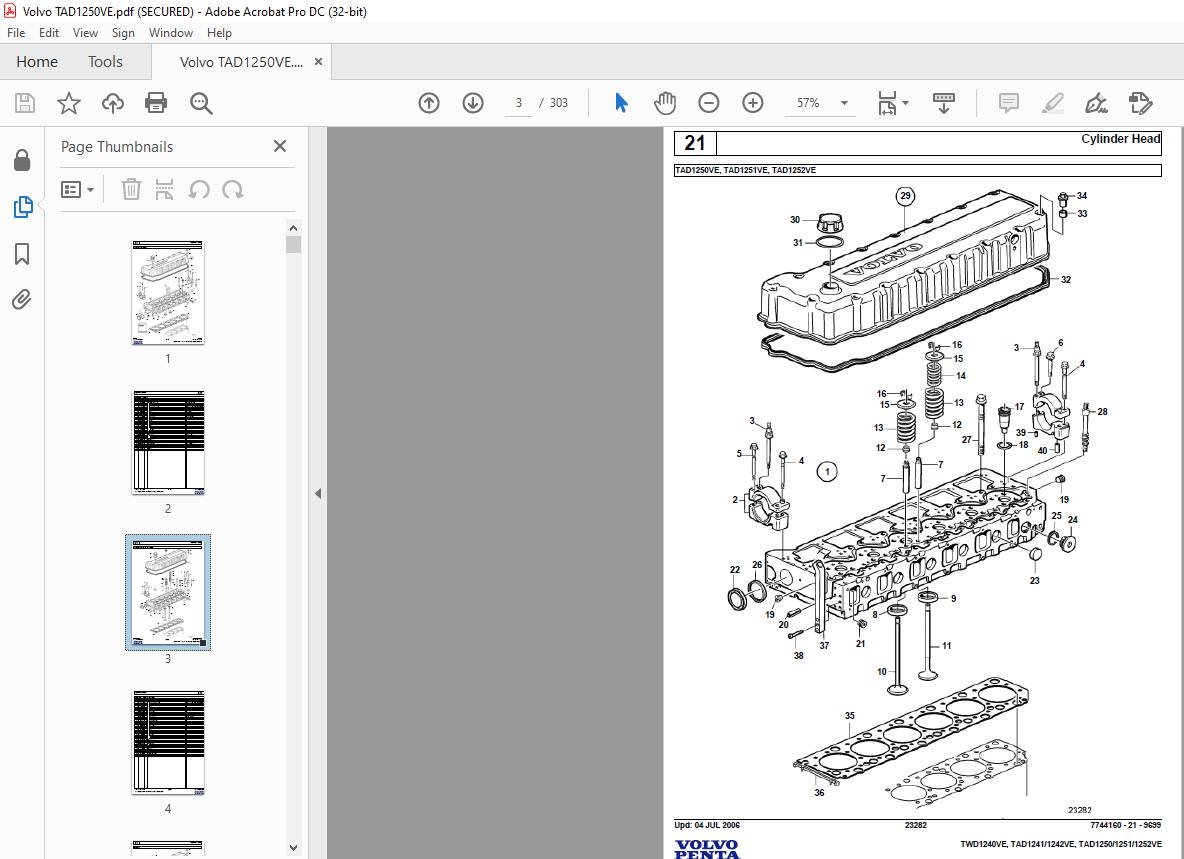Close the Page Thumbnails panel
1184x859 pixels.
click(279, 146)
